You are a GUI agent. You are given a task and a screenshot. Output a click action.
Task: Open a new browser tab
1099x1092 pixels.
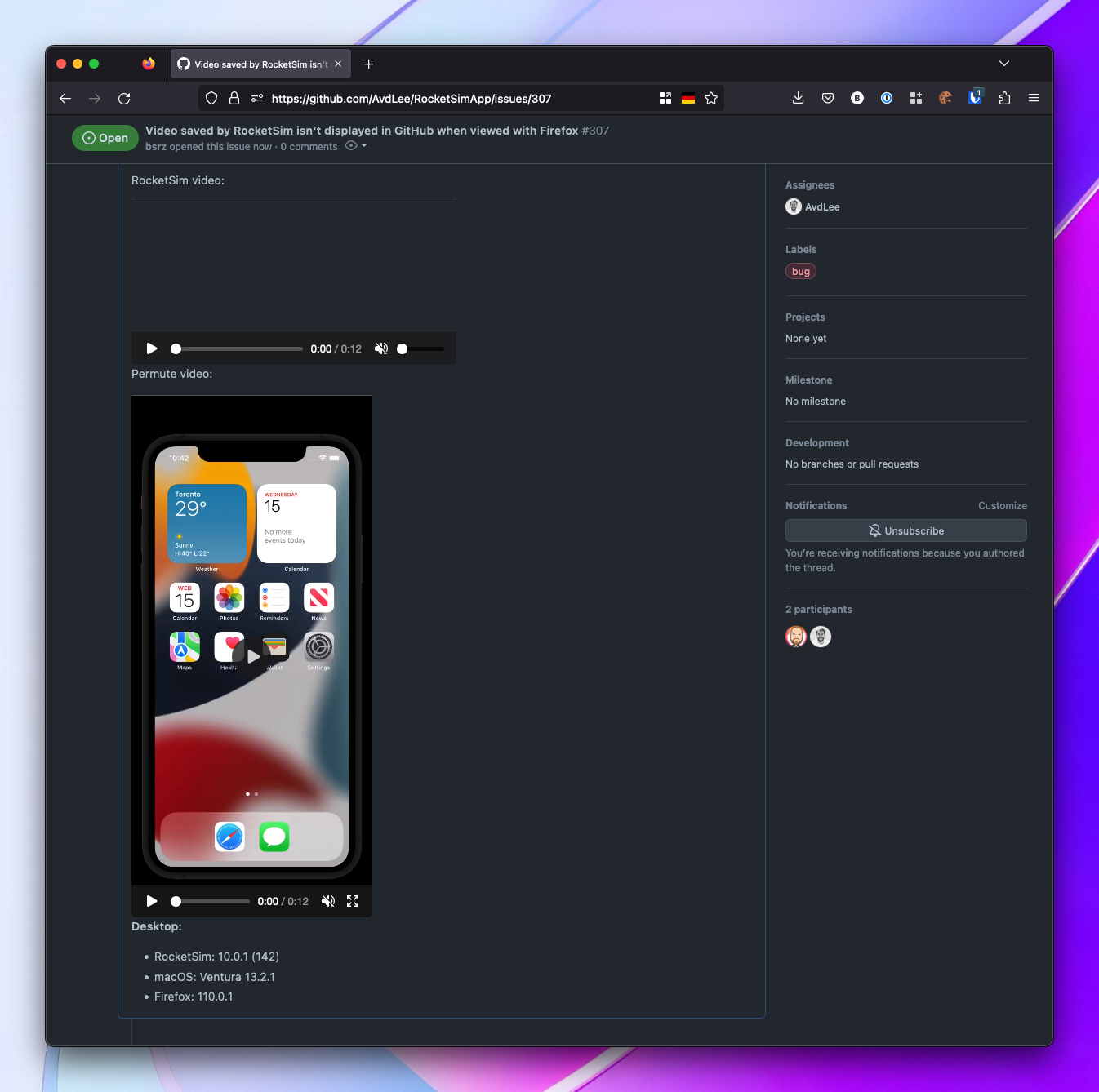pyautogui.click(x=368, y=64)
